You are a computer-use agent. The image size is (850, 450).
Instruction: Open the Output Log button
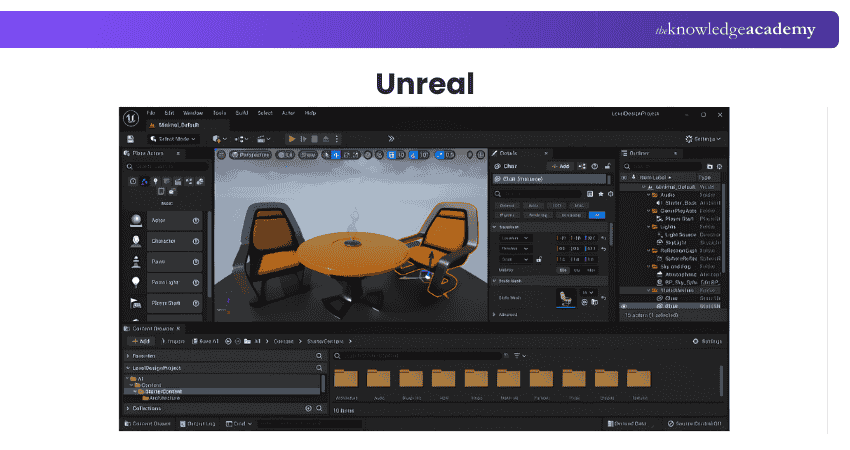click(198, 424)
